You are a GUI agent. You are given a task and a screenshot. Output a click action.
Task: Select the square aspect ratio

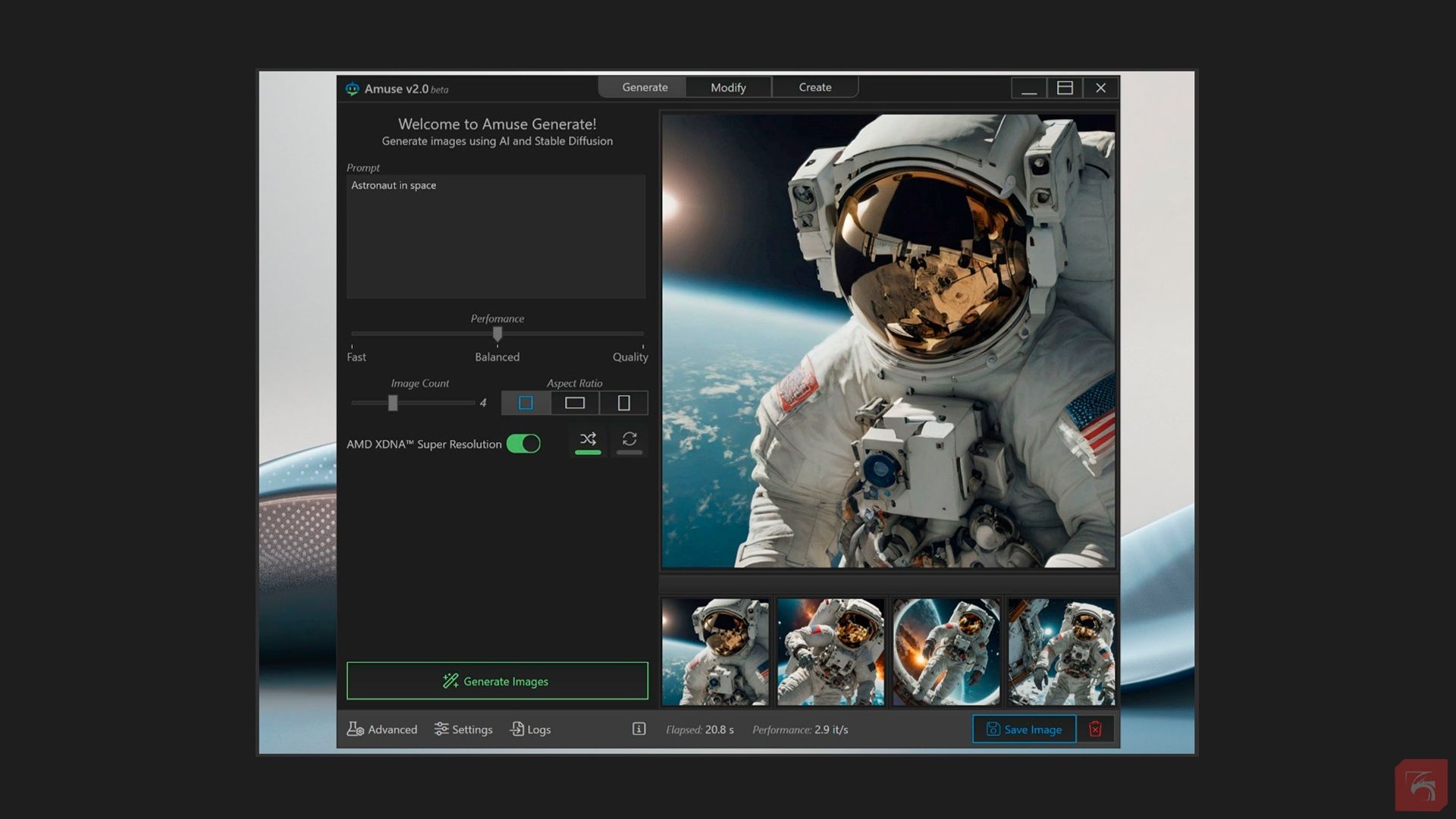(x=526, y=403)
